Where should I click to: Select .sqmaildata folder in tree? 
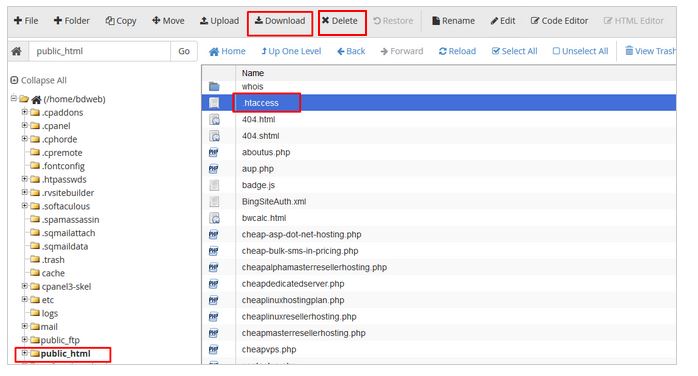65,246
